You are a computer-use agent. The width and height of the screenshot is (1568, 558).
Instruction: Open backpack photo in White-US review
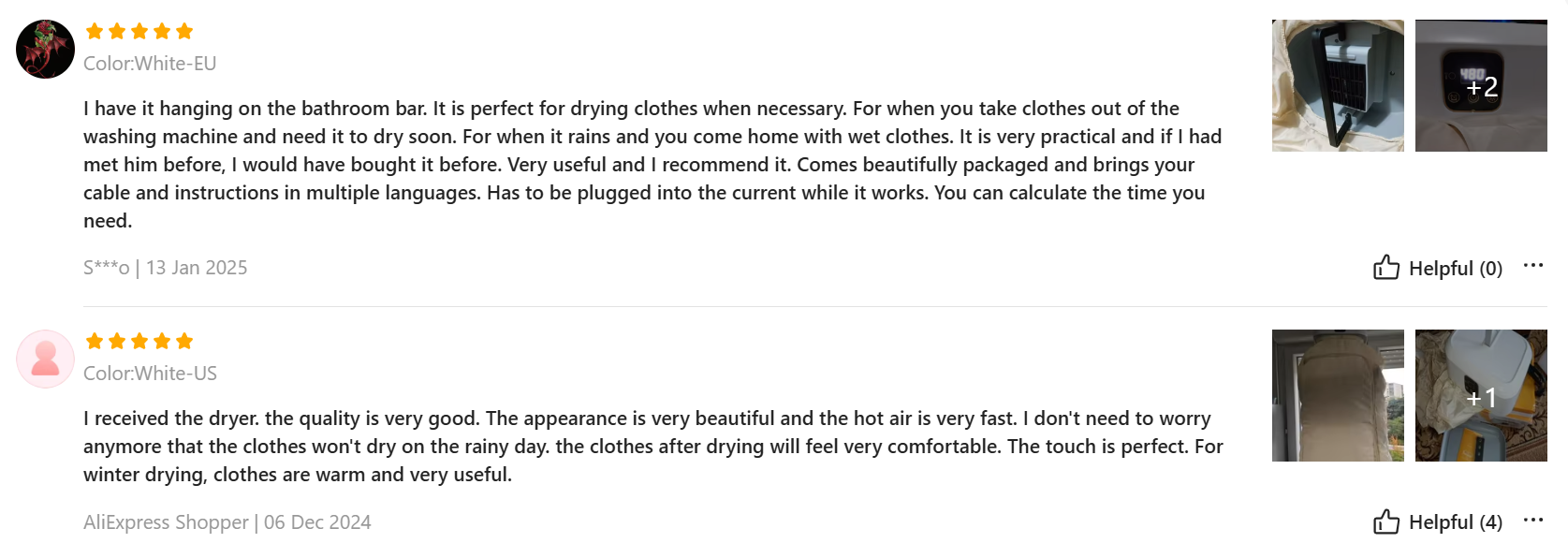(x=1338, y=395)
